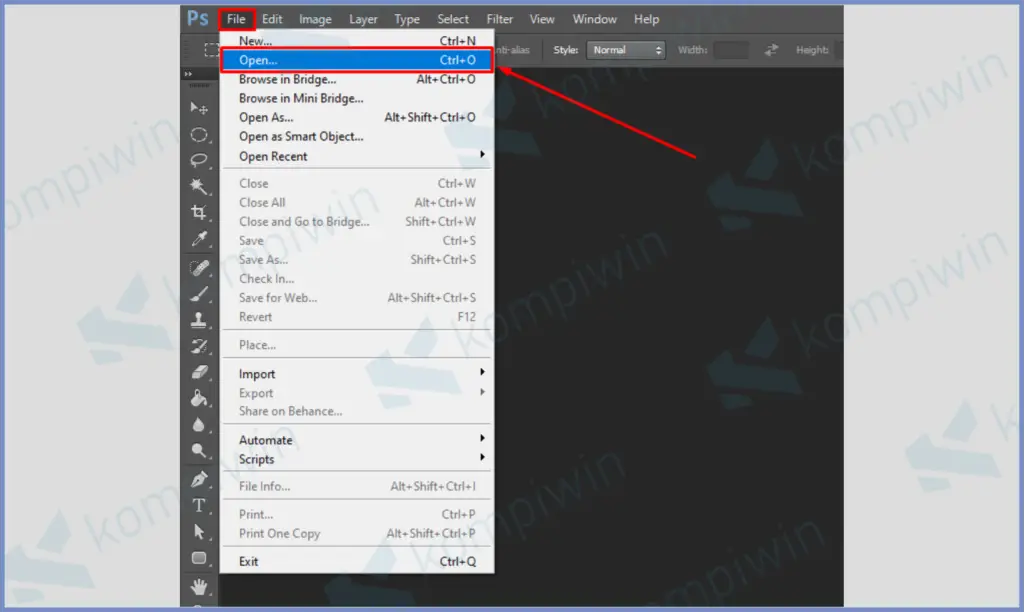This screenshot has height=612, width=1024.
Task: Click the Photoshop Ps logo
Action: point(197,18)
